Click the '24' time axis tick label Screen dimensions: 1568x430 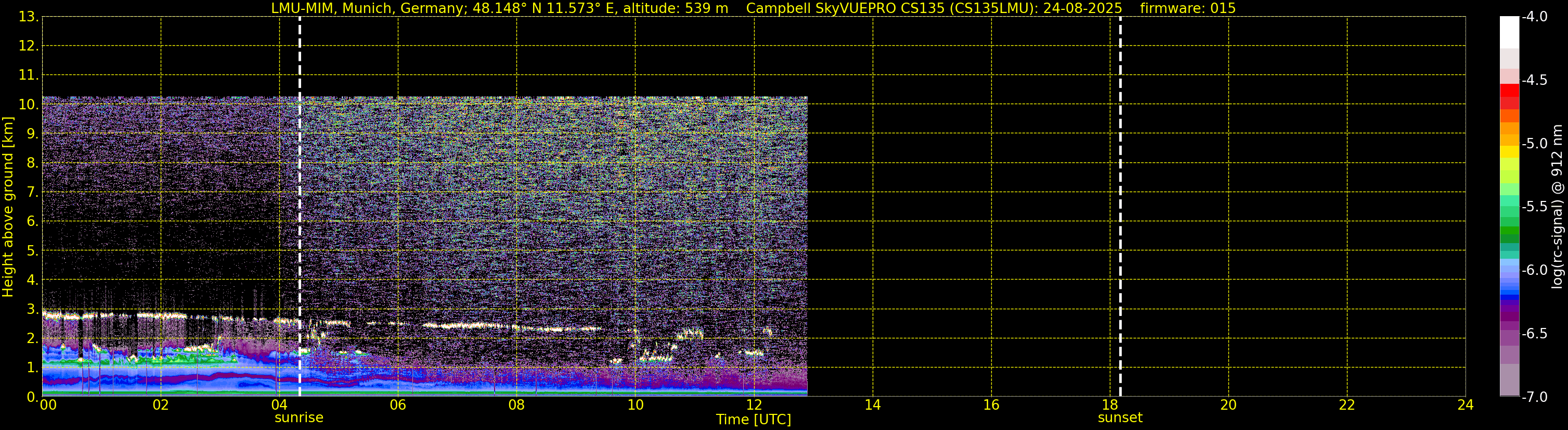click(x=1466, y=406)
